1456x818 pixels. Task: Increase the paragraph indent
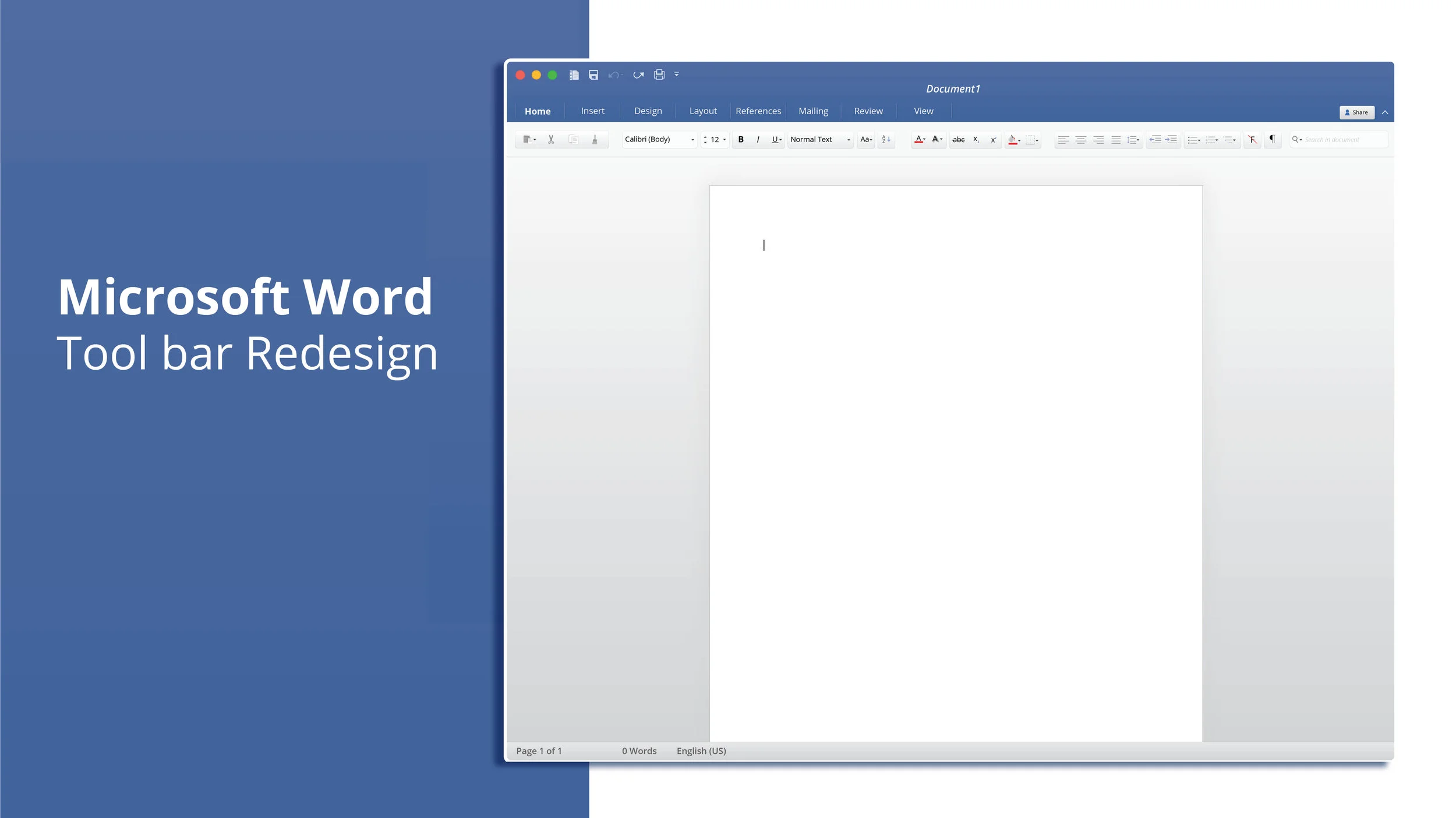[1171, 140]
